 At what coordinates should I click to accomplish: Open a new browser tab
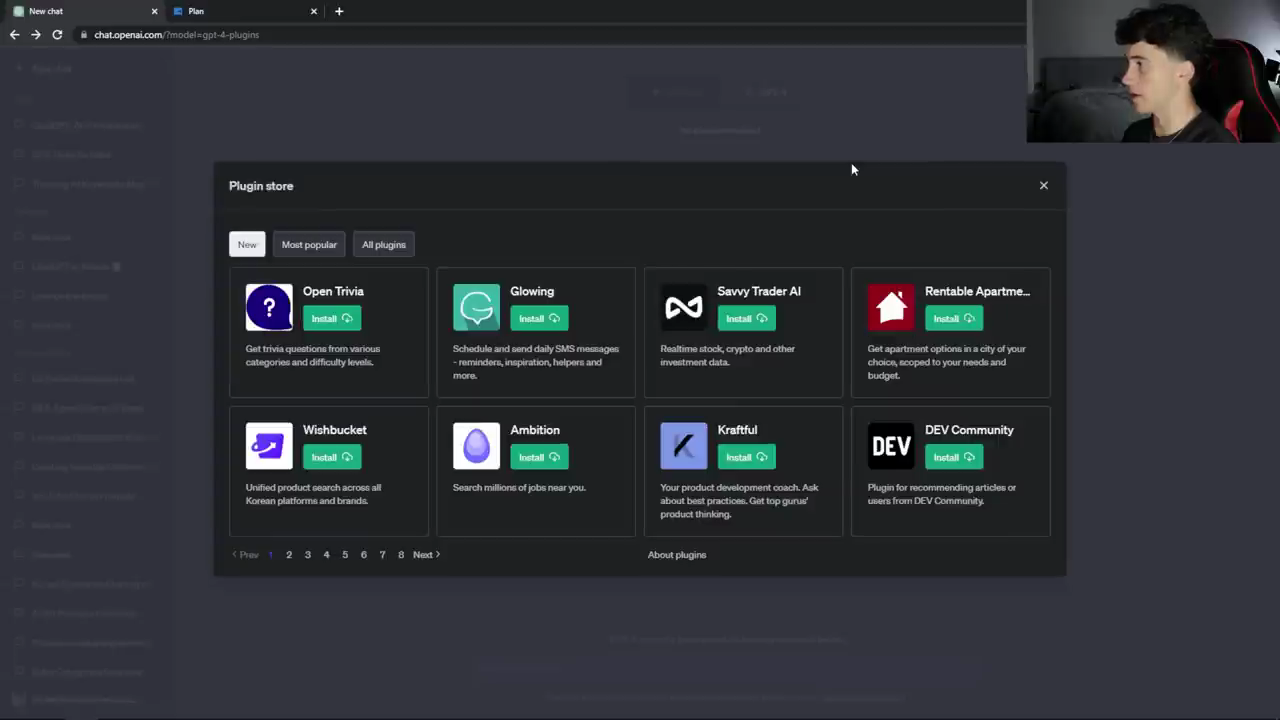click(339, 11)
